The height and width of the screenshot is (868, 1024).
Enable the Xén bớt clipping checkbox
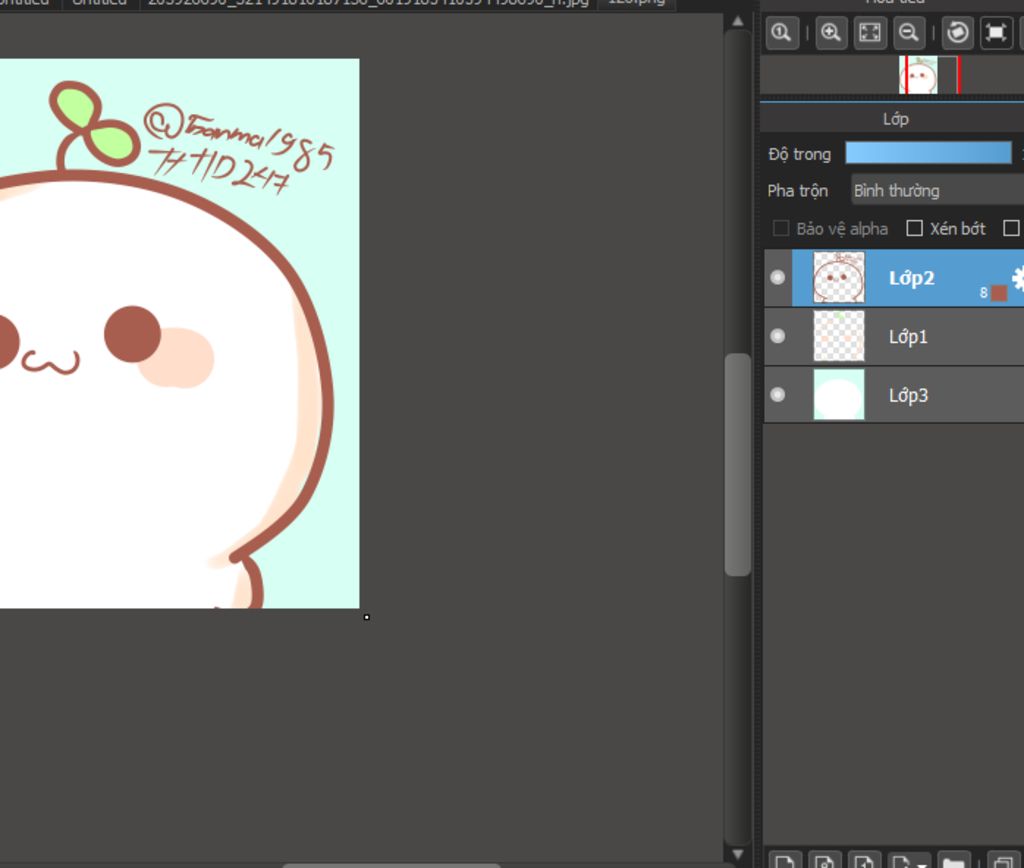pos(914,229)
